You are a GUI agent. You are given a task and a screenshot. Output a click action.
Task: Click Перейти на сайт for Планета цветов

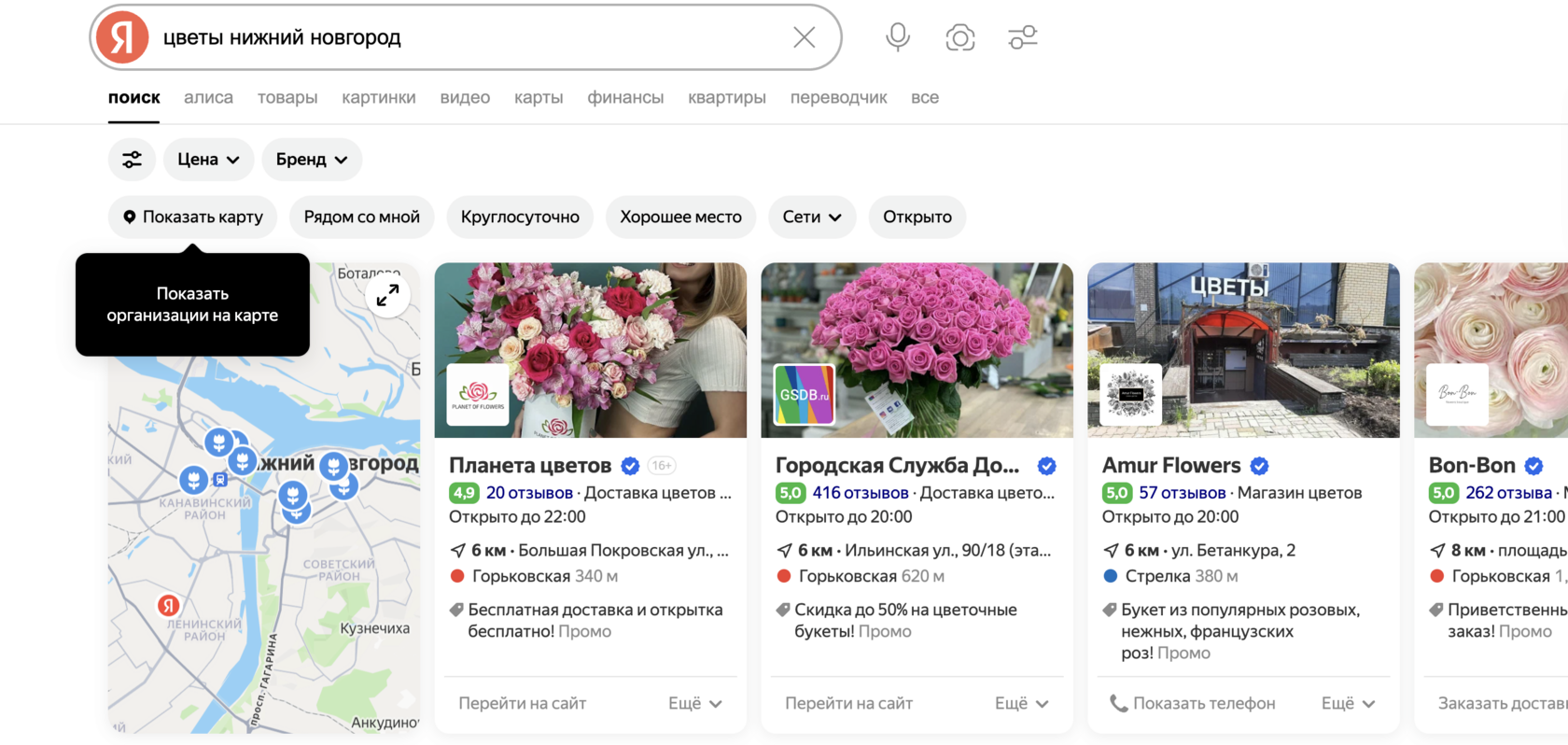[523, 704]
